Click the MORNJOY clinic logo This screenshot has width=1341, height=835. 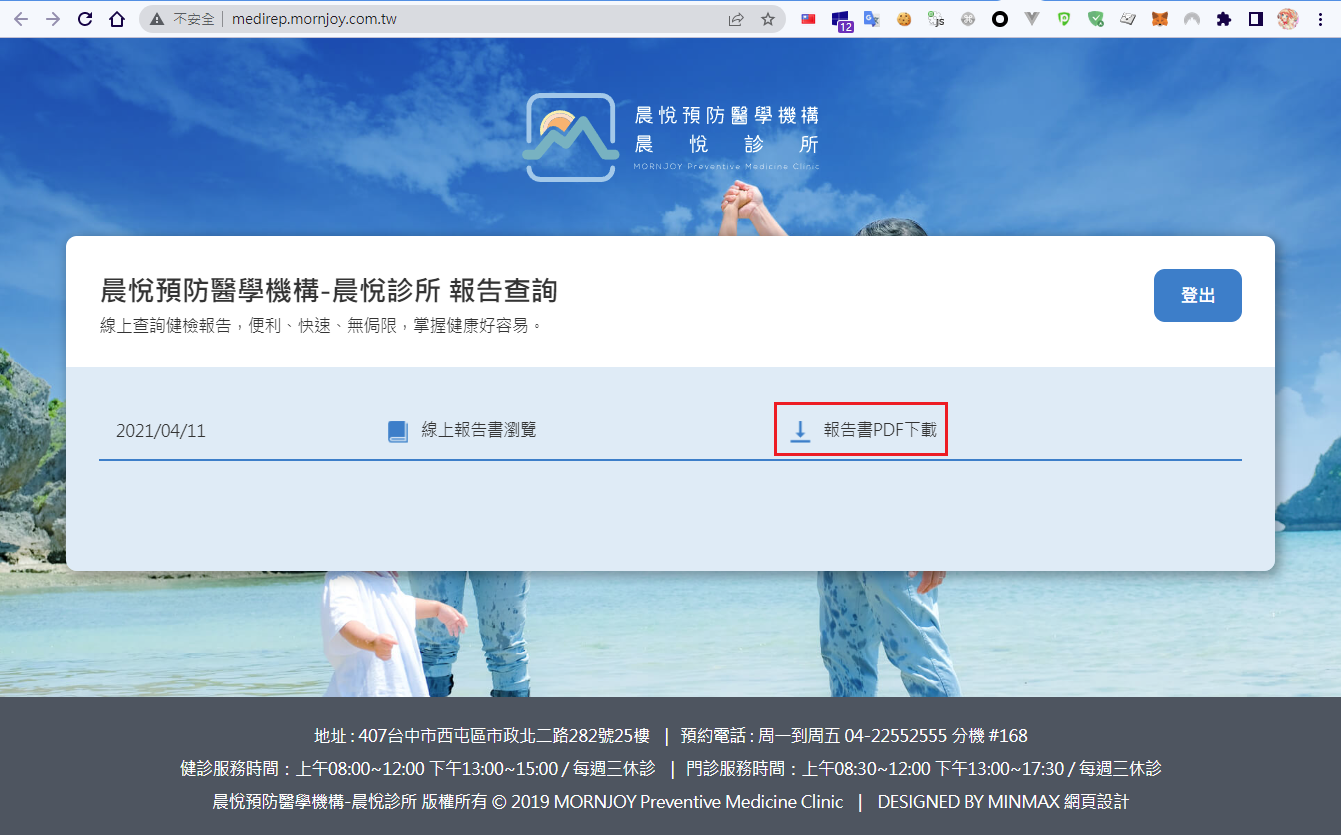click(671, 137)
